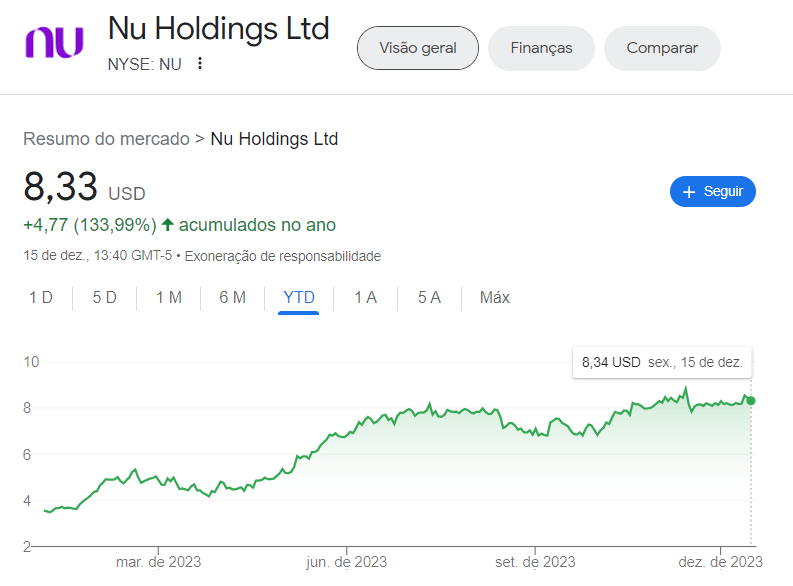Click the 8,33 price value

(60, 187)
